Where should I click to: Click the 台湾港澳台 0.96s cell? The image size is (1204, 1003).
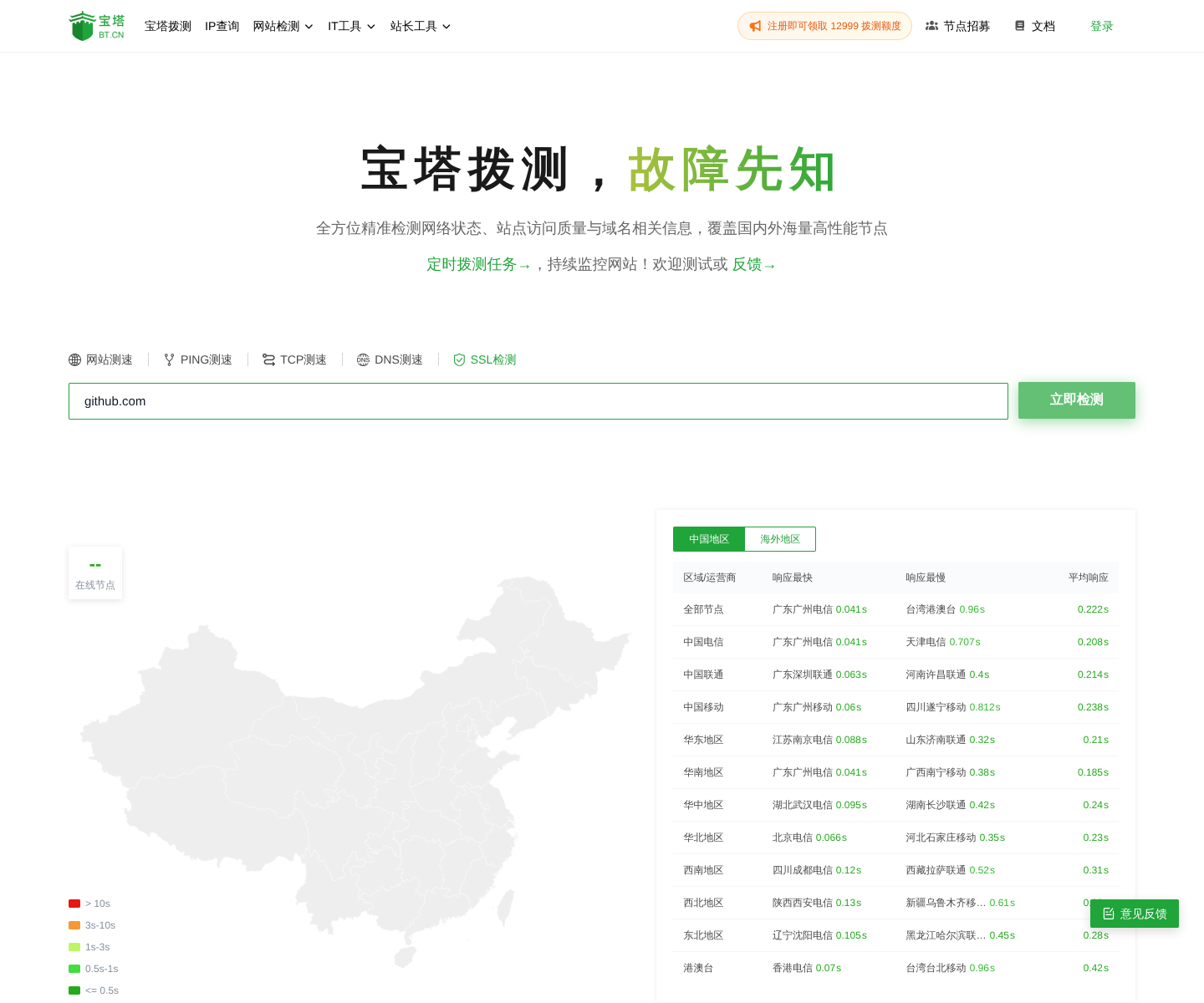[945, 609]
